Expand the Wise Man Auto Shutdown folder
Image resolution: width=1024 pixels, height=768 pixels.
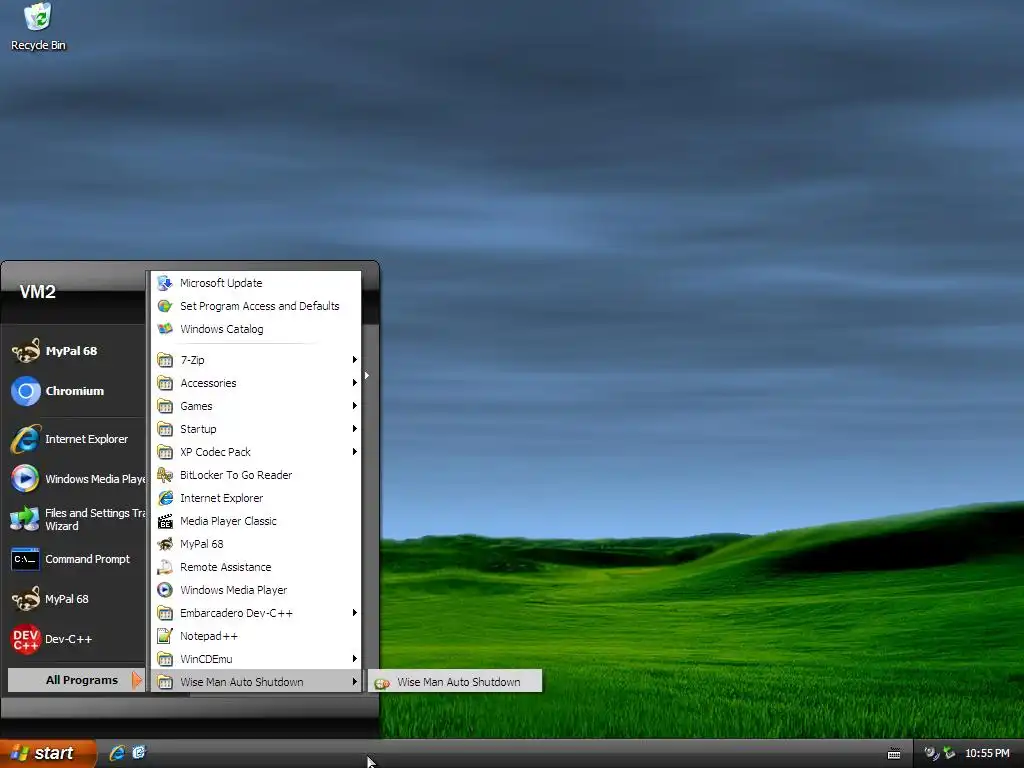[x=256, y=682]
